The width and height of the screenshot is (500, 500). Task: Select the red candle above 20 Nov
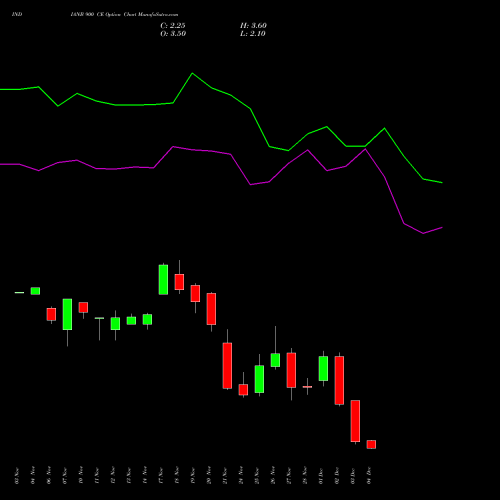tap(211, 309)
